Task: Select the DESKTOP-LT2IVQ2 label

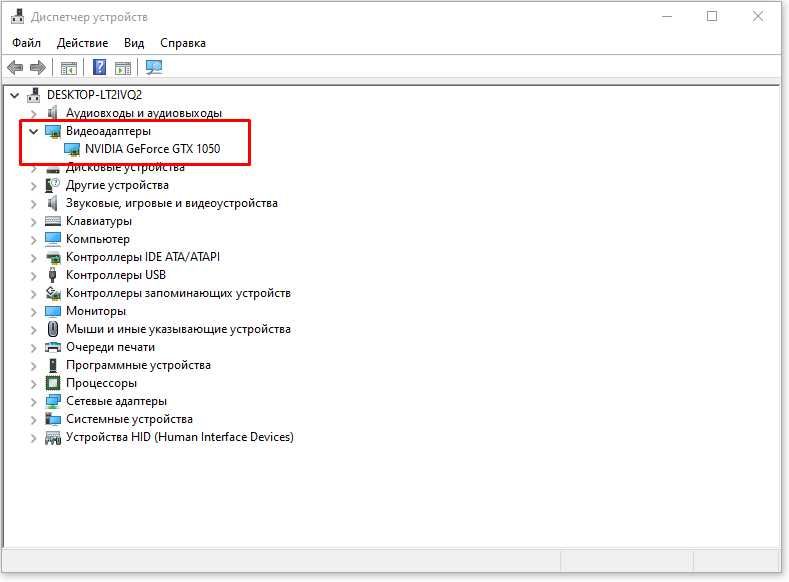Action: pos(95,95)
